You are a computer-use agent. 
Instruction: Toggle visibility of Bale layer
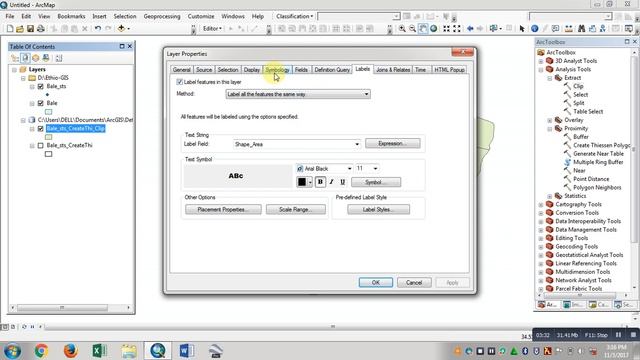click(x=40, y=103)
